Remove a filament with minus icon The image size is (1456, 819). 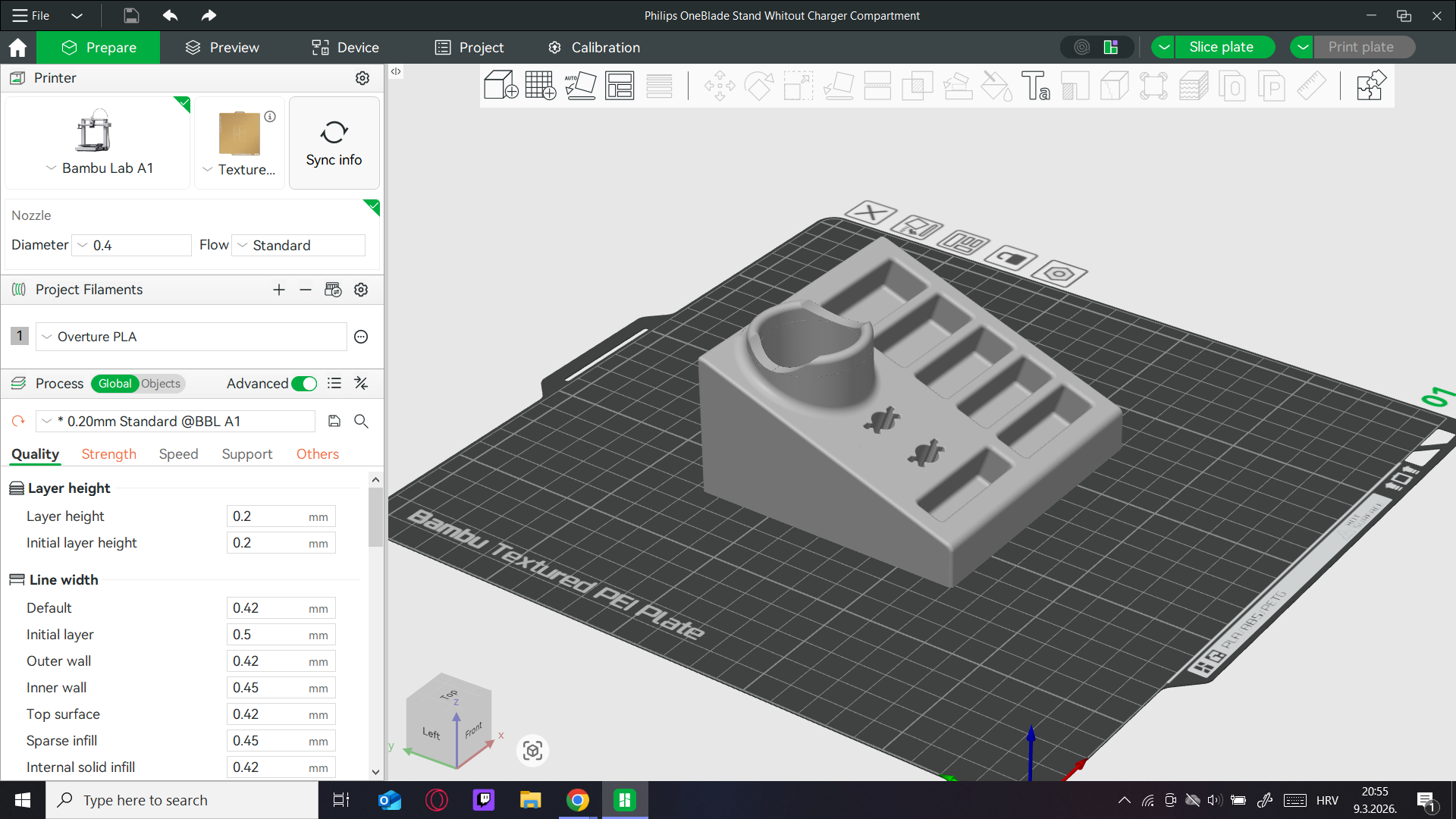coord(306,290)
